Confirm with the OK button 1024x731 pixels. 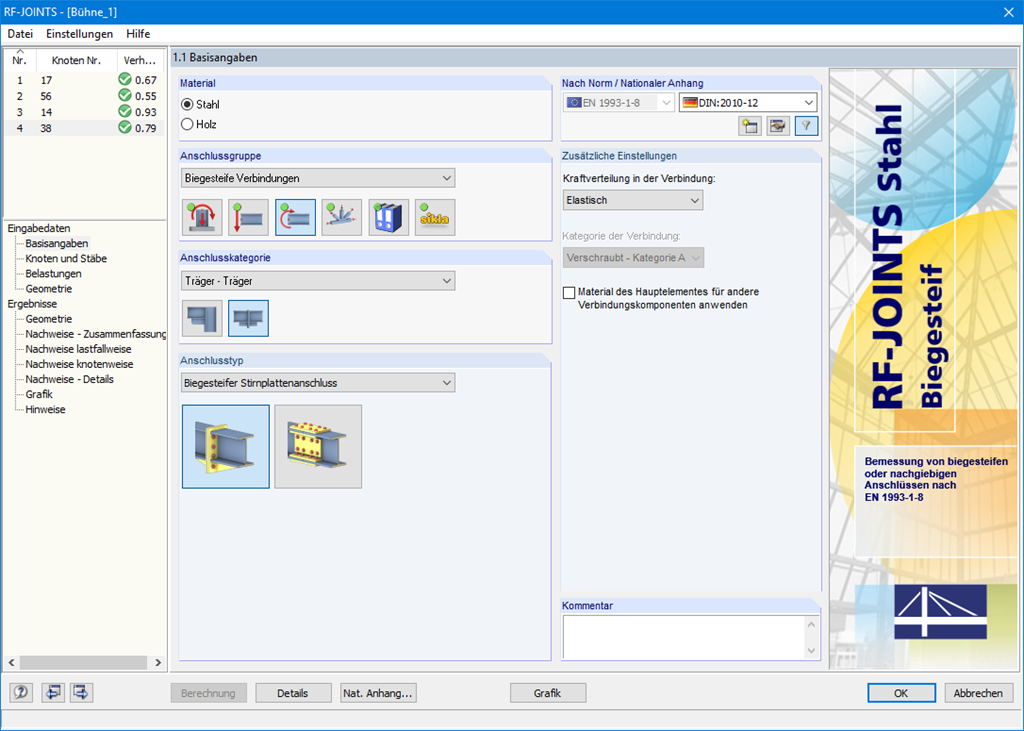tap(901, 693)
